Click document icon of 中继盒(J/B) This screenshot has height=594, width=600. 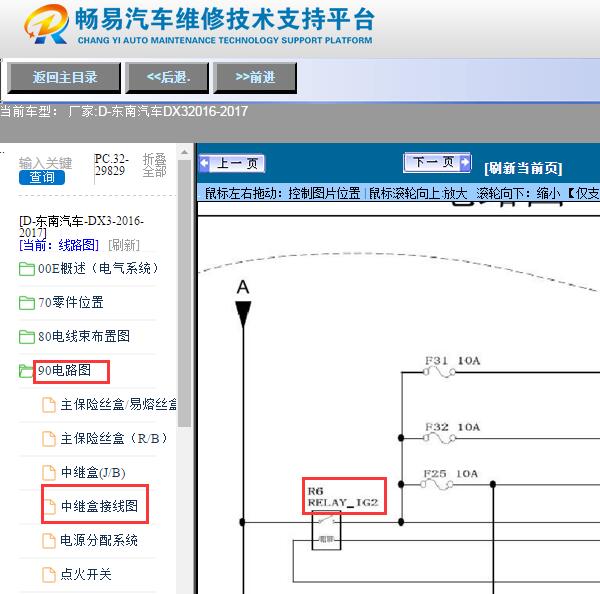49,473
